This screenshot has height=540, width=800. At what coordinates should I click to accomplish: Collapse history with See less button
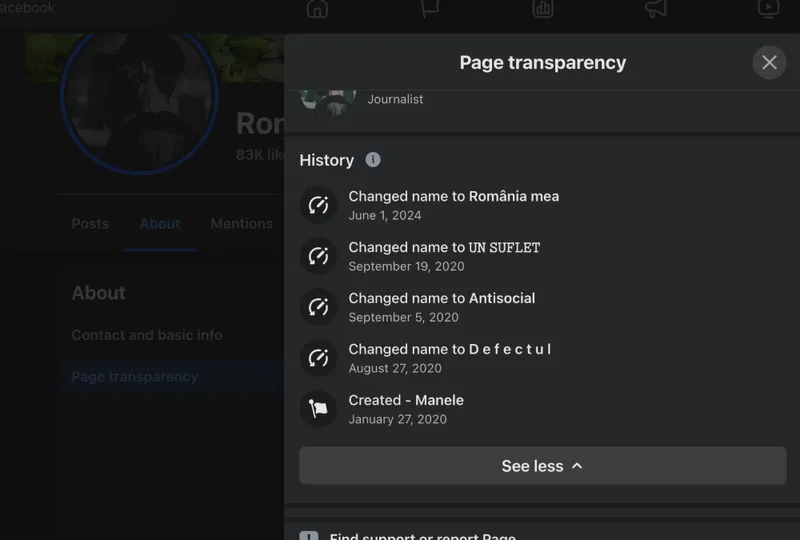(542, 466)
